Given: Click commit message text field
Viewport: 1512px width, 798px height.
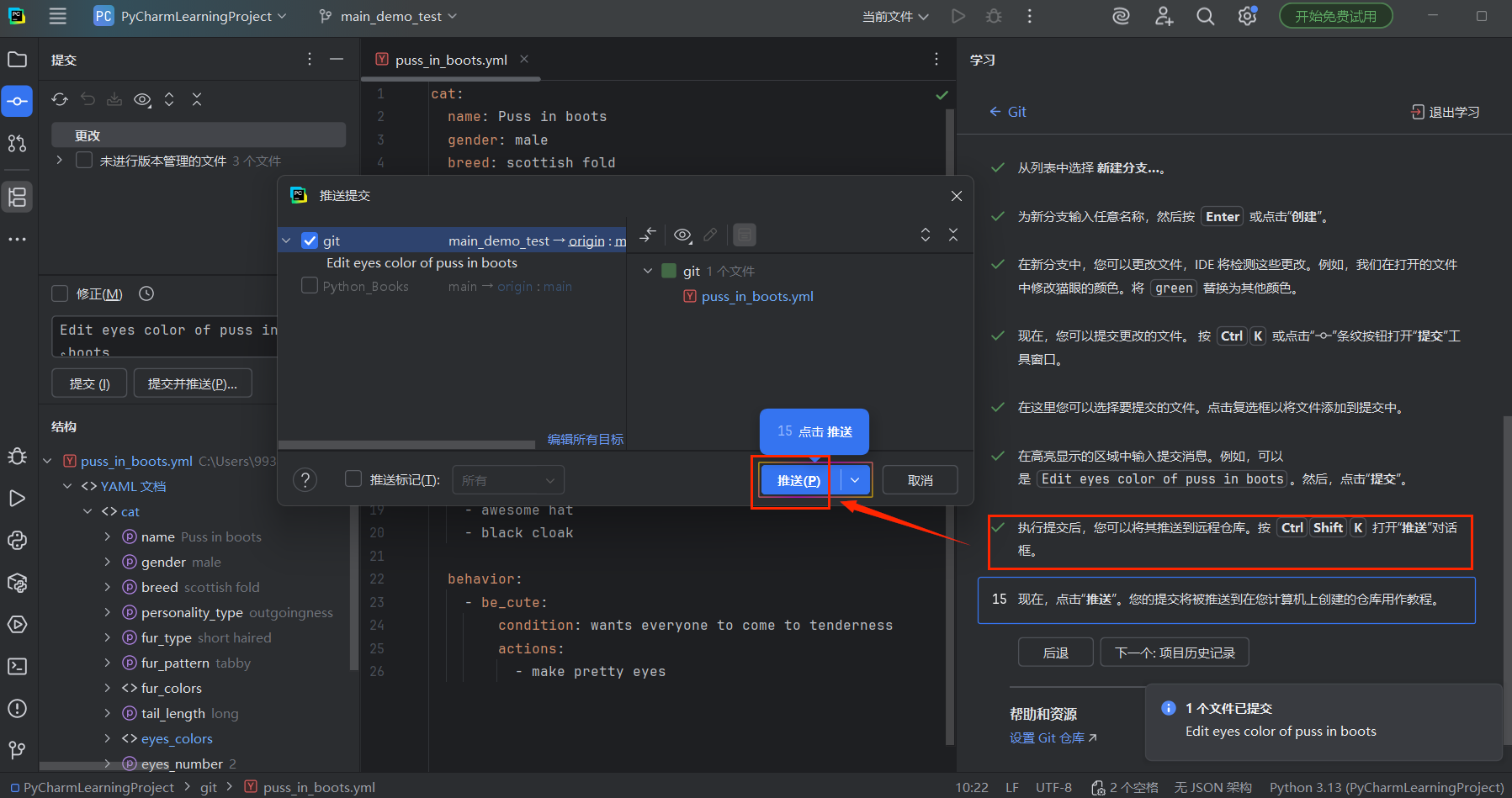Looking at the screenshot, I should point(165,336).
